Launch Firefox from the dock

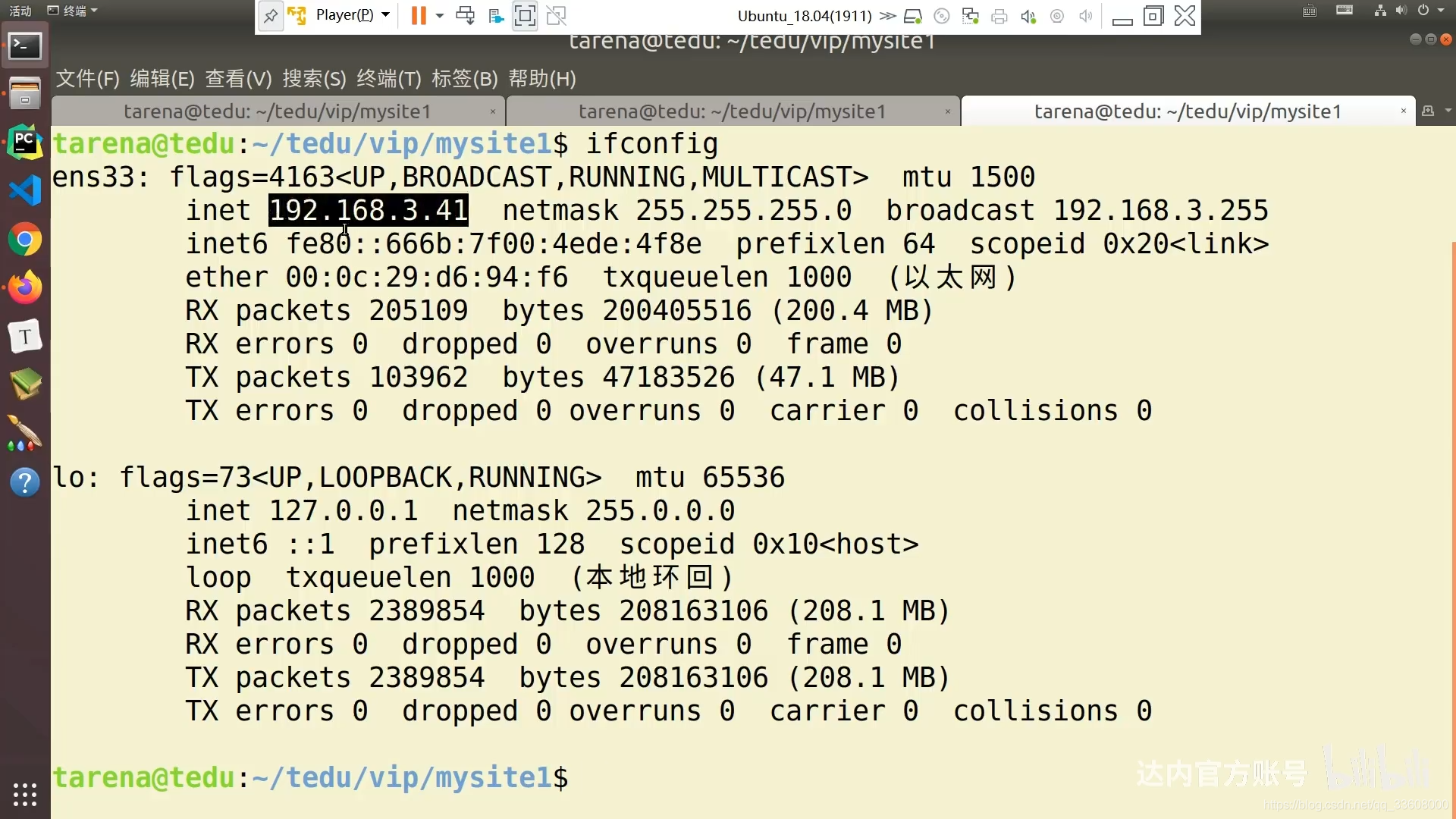[x=24, y=287]
